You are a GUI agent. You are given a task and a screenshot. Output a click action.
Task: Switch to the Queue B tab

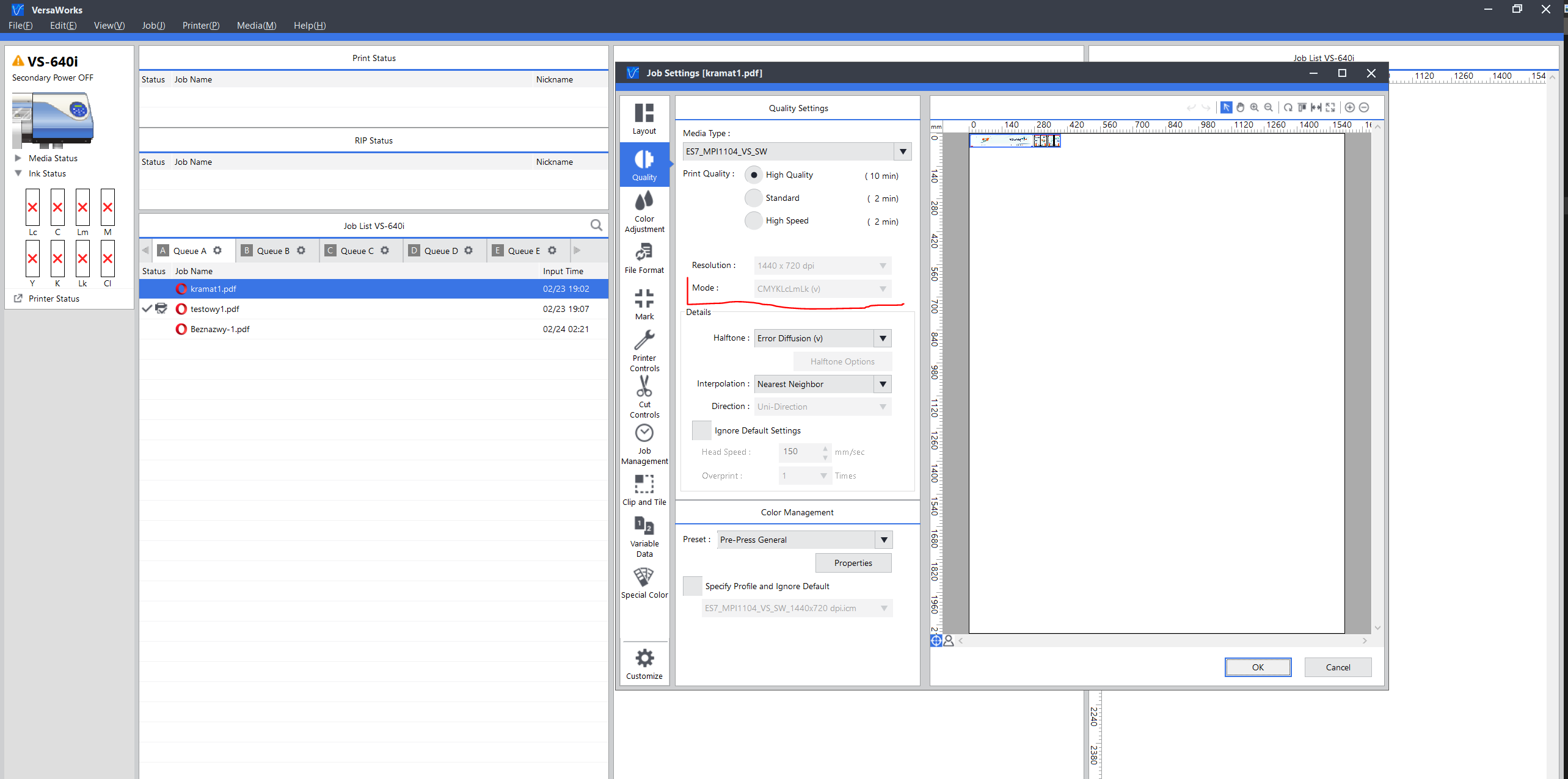tap(272, 251)
